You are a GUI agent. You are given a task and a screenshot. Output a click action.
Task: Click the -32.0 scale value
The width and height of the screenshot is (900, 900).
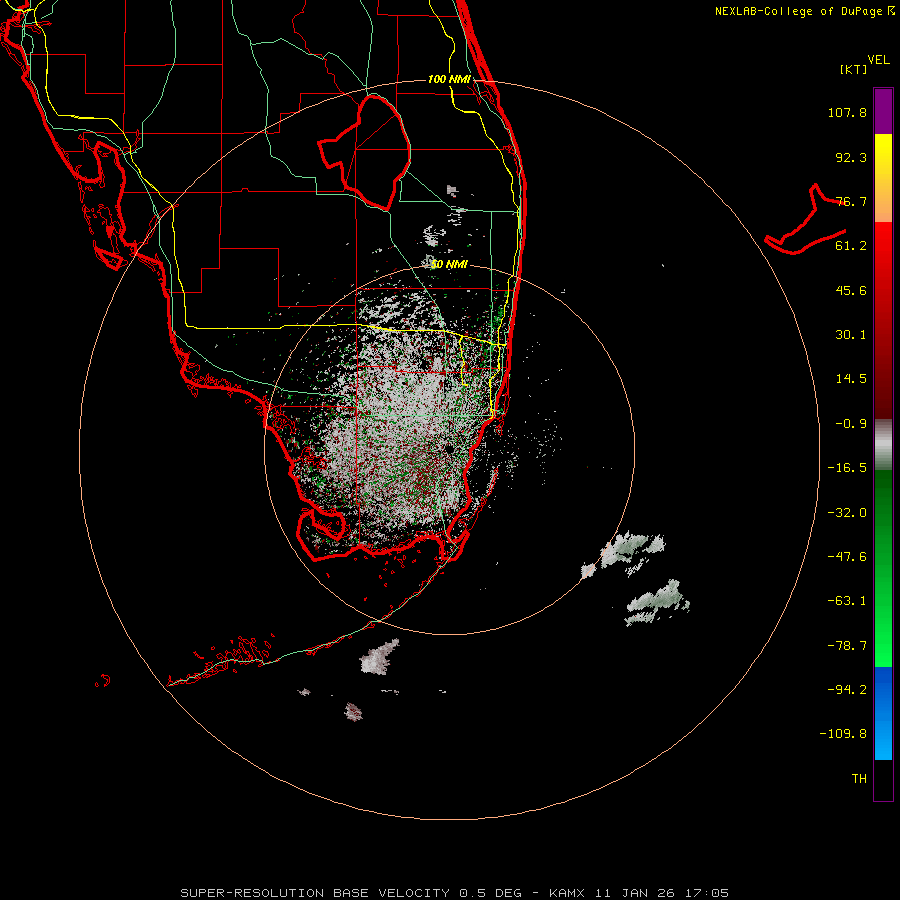[847, 513]
